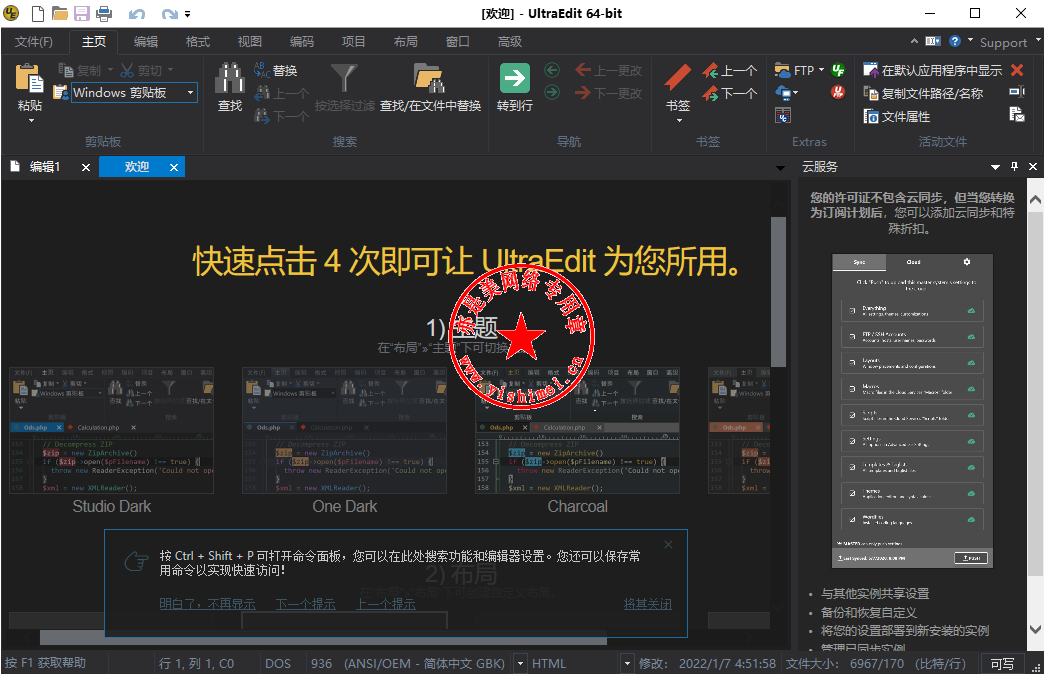Click the email file icon in 活动文件
Viewport: 1044px width, 674px height.
point(1017,115)
